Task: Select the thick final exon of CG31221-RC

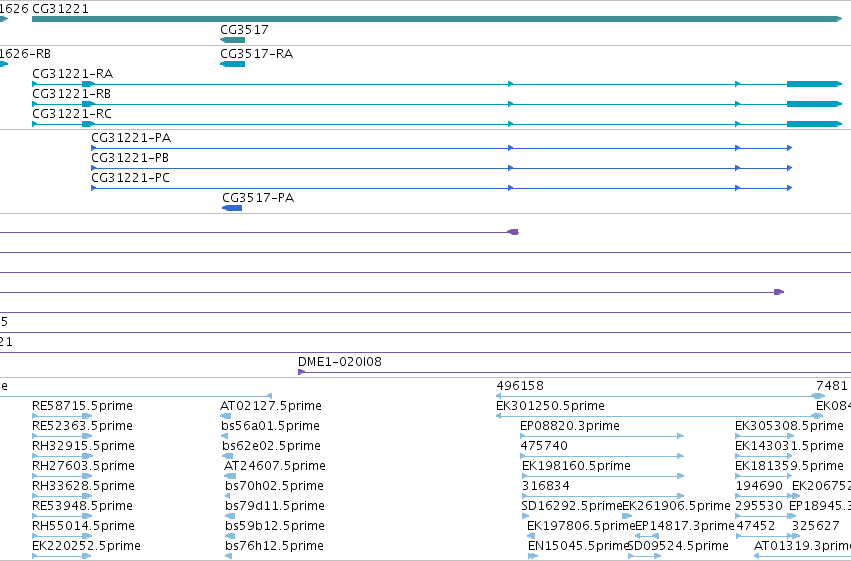Action: coord(814,124)
